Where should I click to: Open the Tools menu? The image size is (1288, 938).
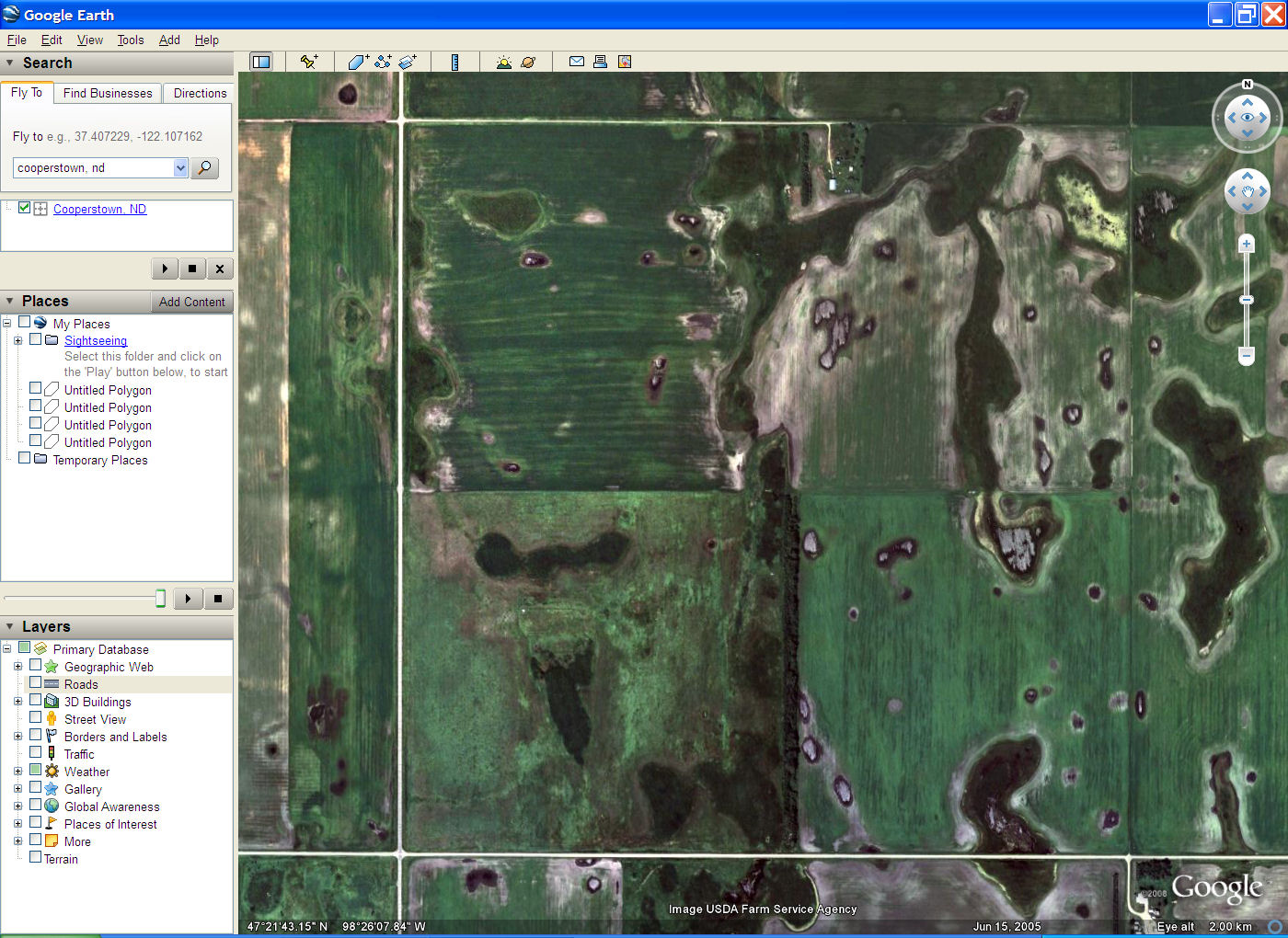131,40
